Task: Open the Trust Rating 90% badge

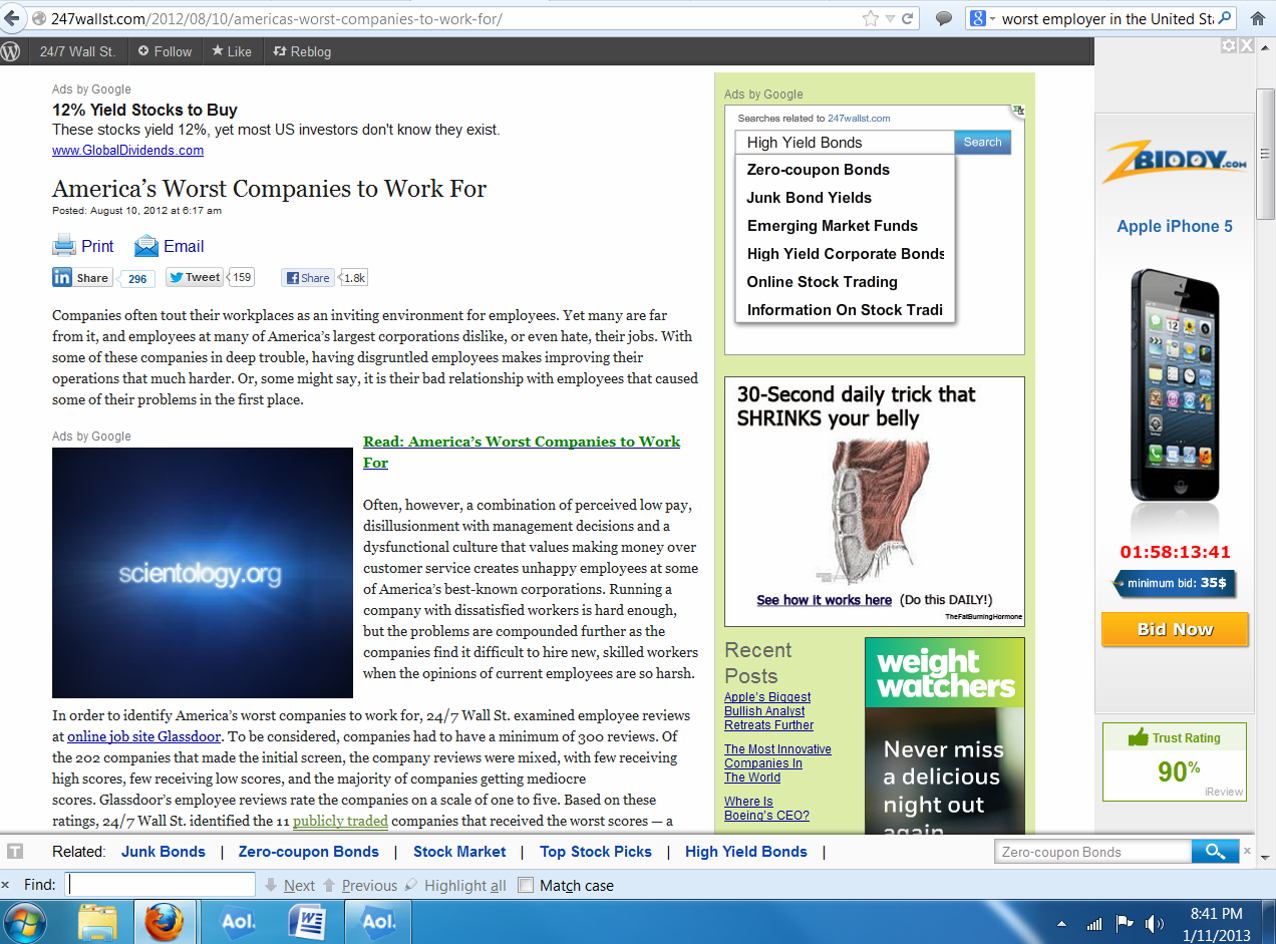Action: click(1175, 762)
